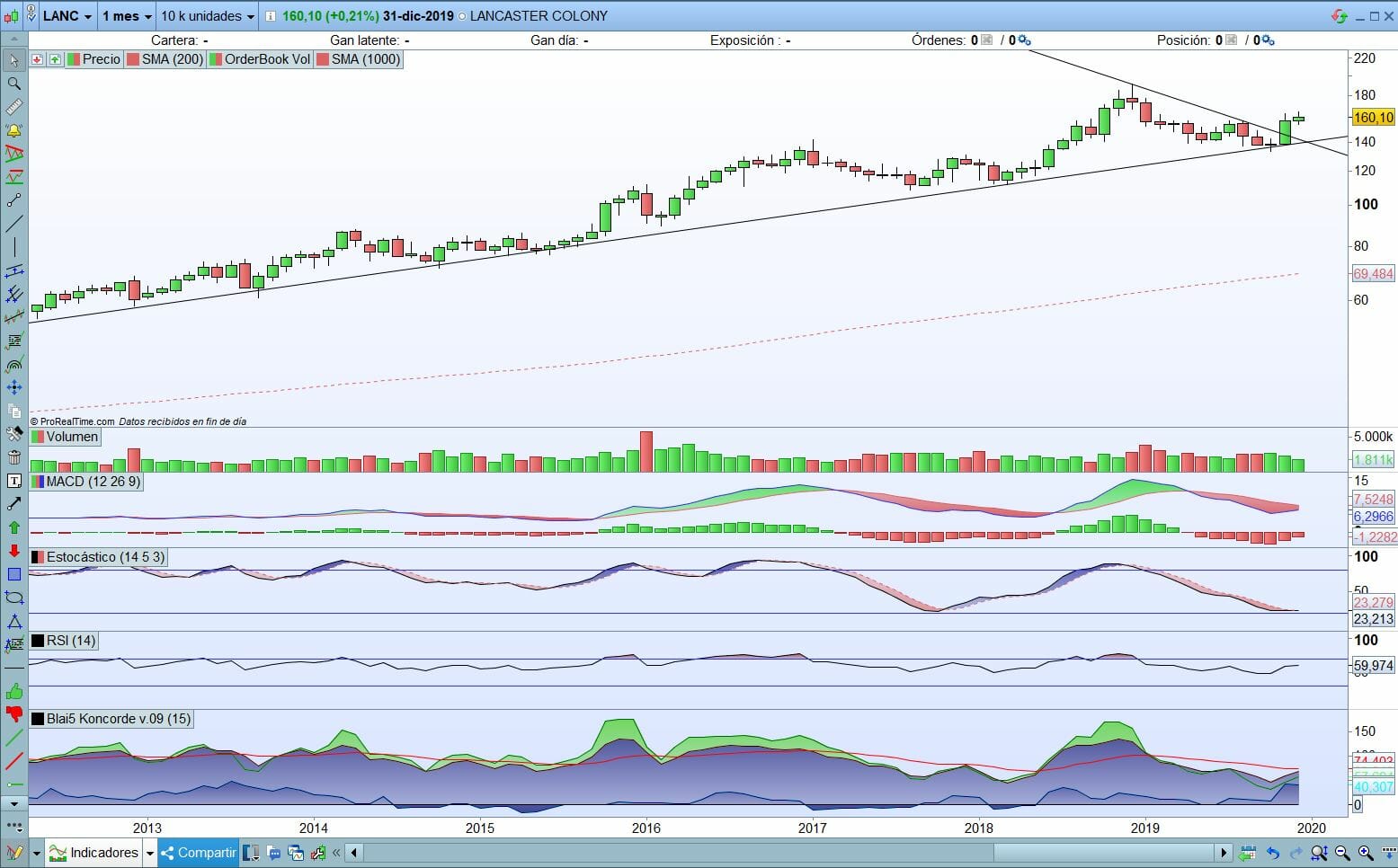The height and width of the screenshot is (868, 1398).
Task: Open the 1 mes timeframe dropdown
Action: 127,16
